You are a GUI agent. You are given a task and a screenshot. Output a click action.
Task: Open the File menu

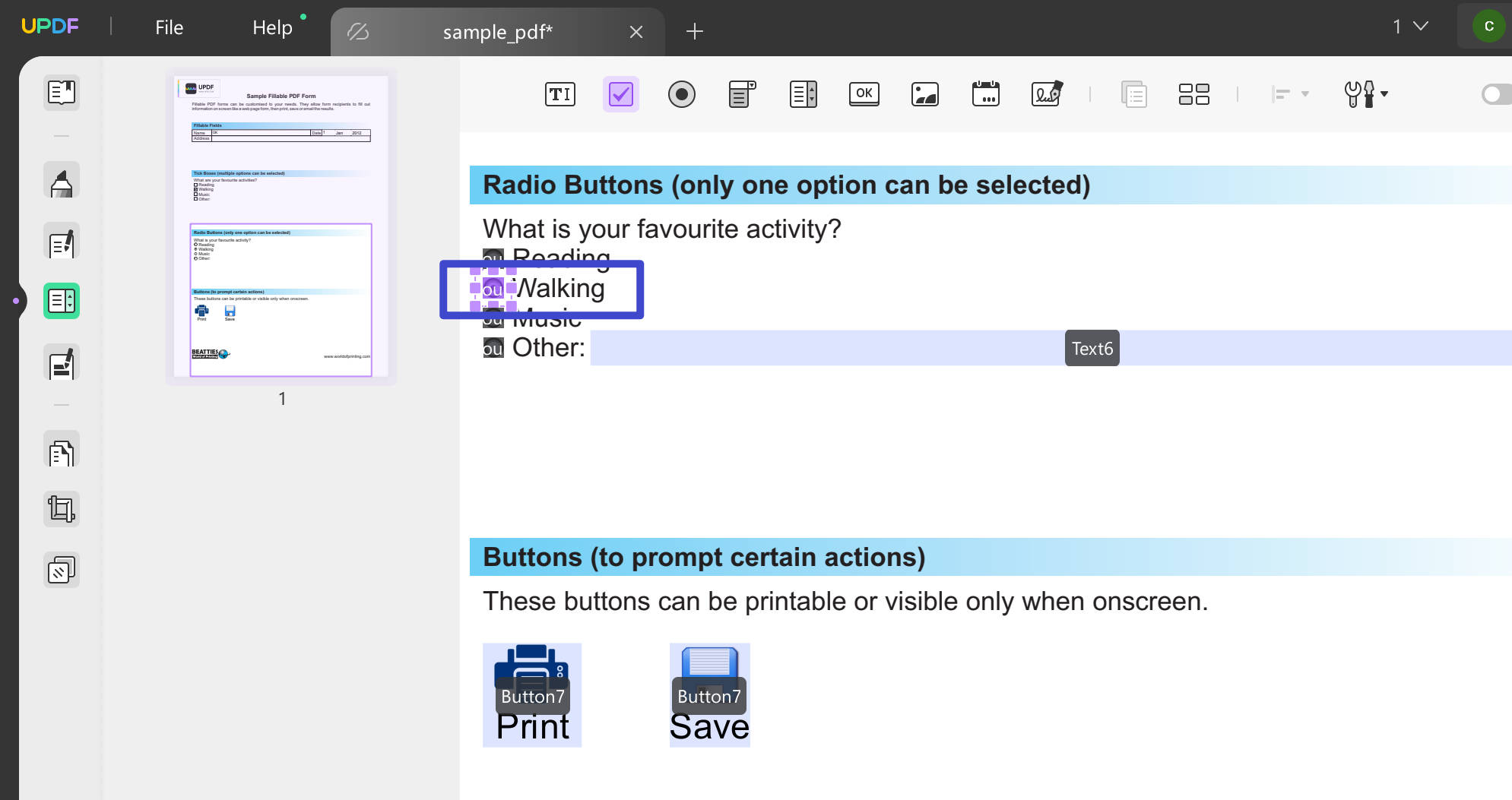click(168, 27)
